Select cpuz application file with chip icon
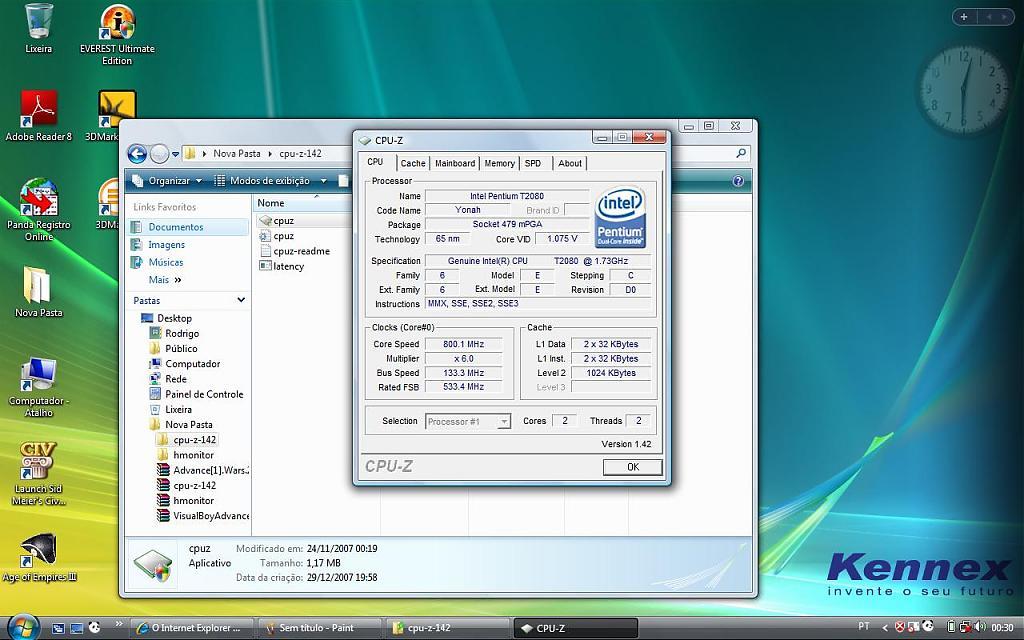The height and width of the screenshot is (640, 1024). [x=277, y=221]
